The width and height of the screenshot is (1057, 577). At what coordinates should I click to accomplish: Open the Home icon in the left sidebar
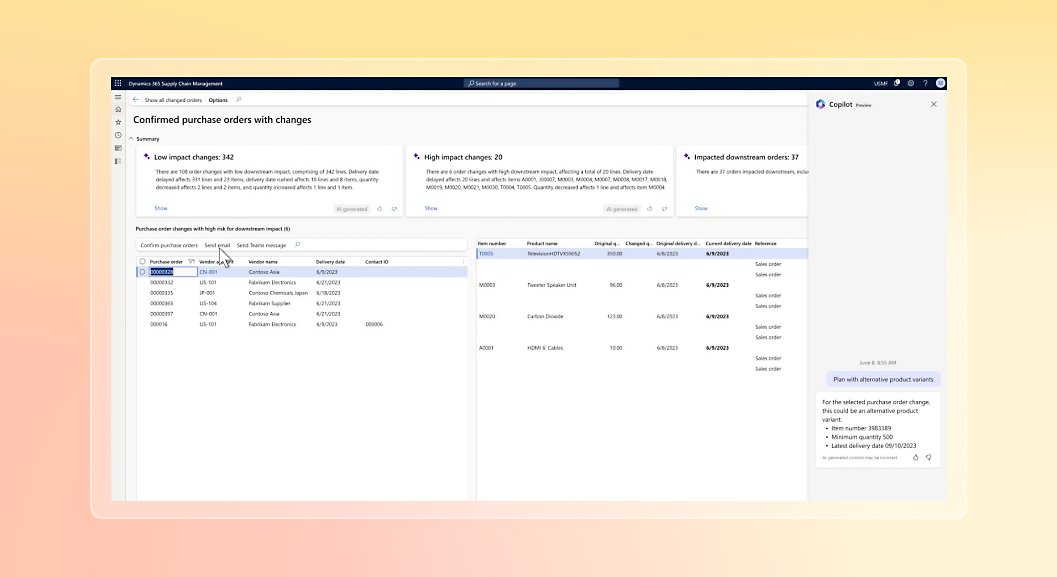(118, 110)
